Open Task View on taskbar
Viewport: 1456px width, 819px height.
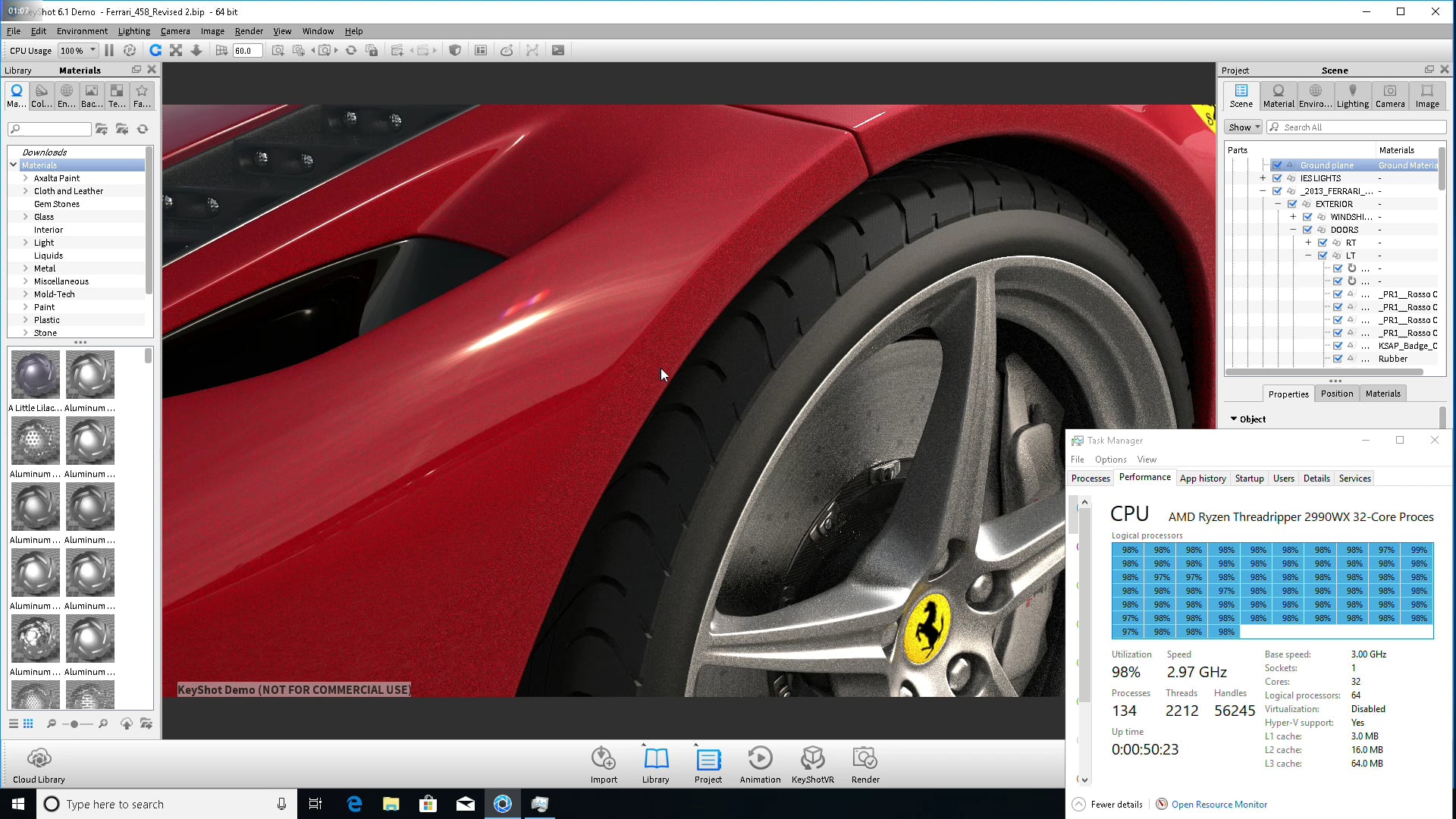click(315, 804)
